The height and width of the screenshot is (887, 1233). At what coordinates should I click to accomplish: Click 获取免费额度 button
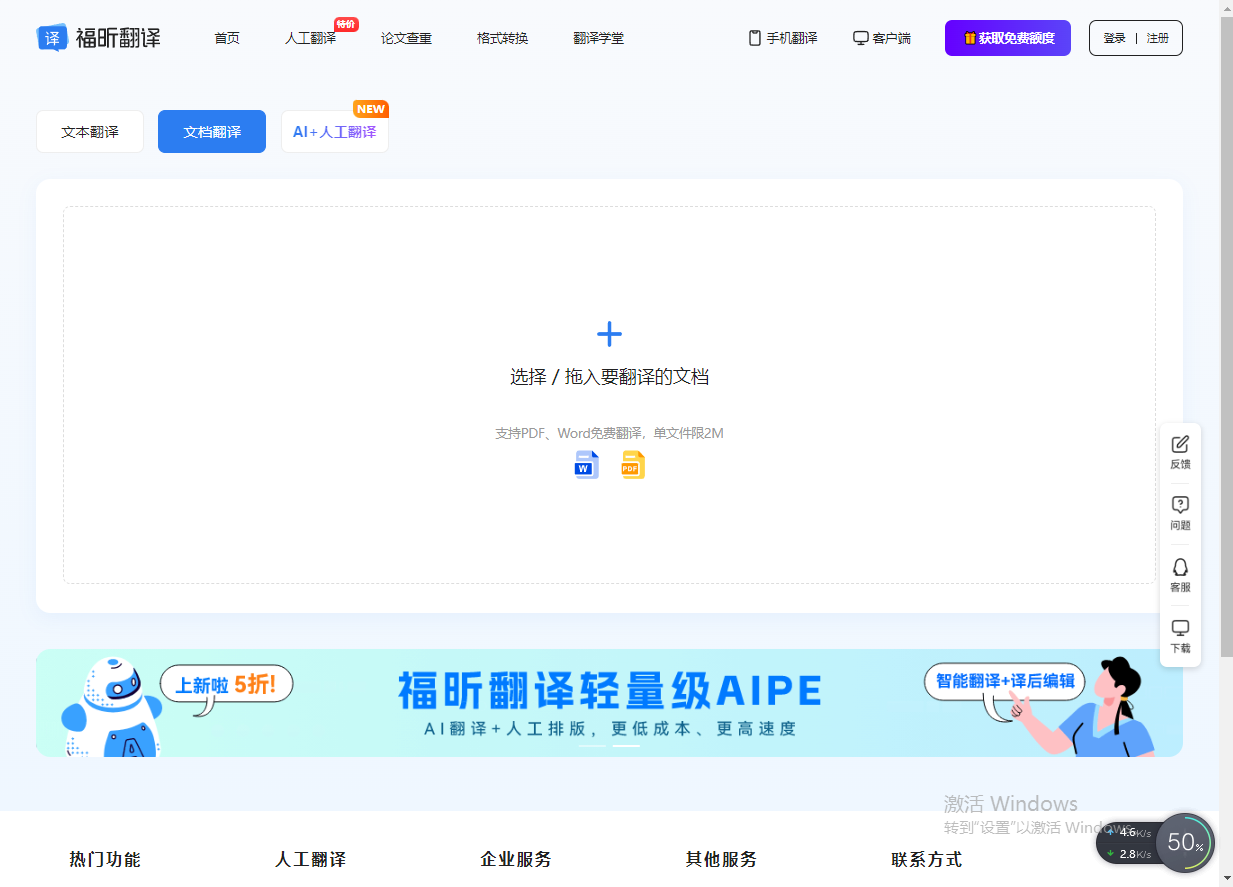point(1007,38)
